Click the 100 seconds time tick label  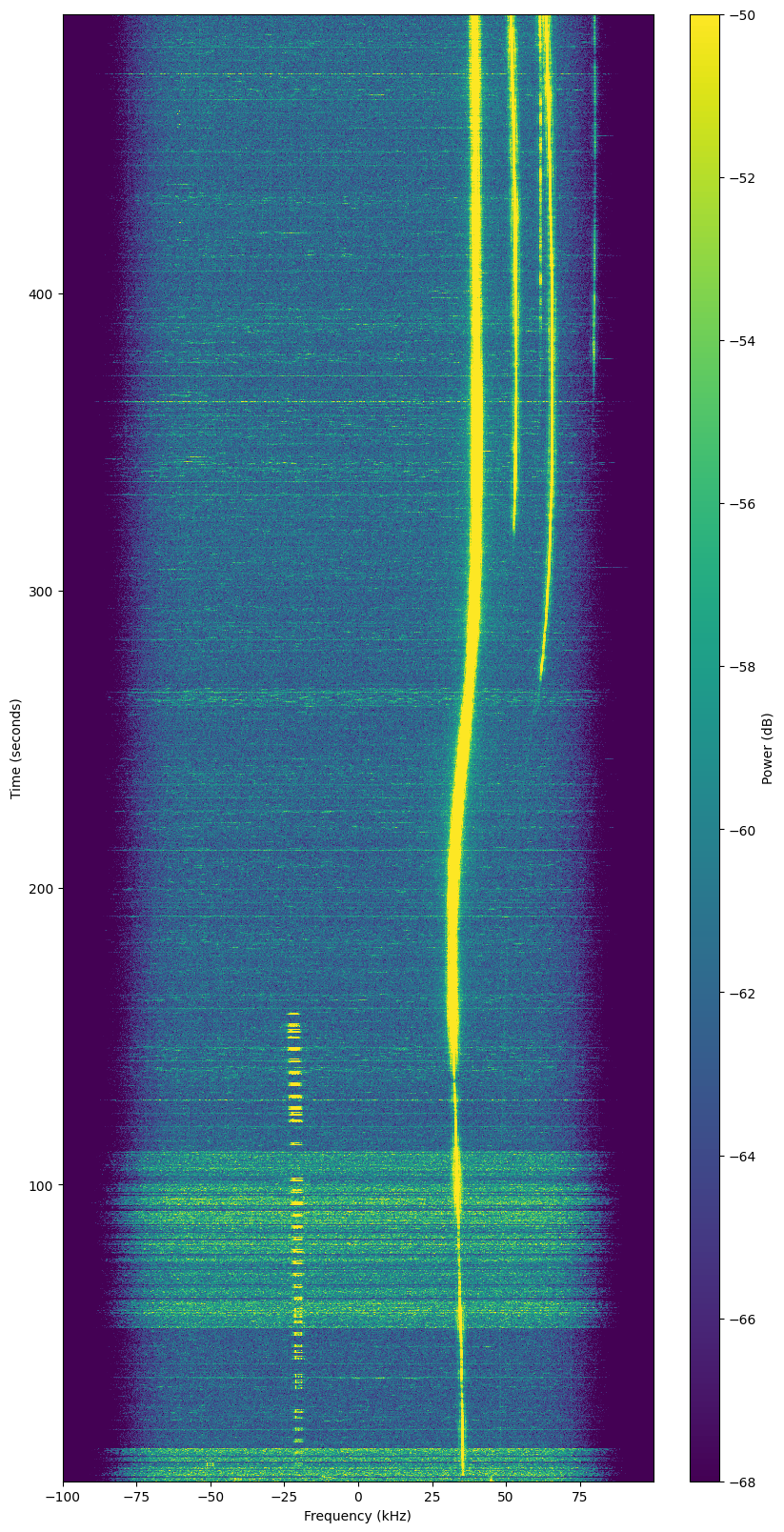[44, 1185]
